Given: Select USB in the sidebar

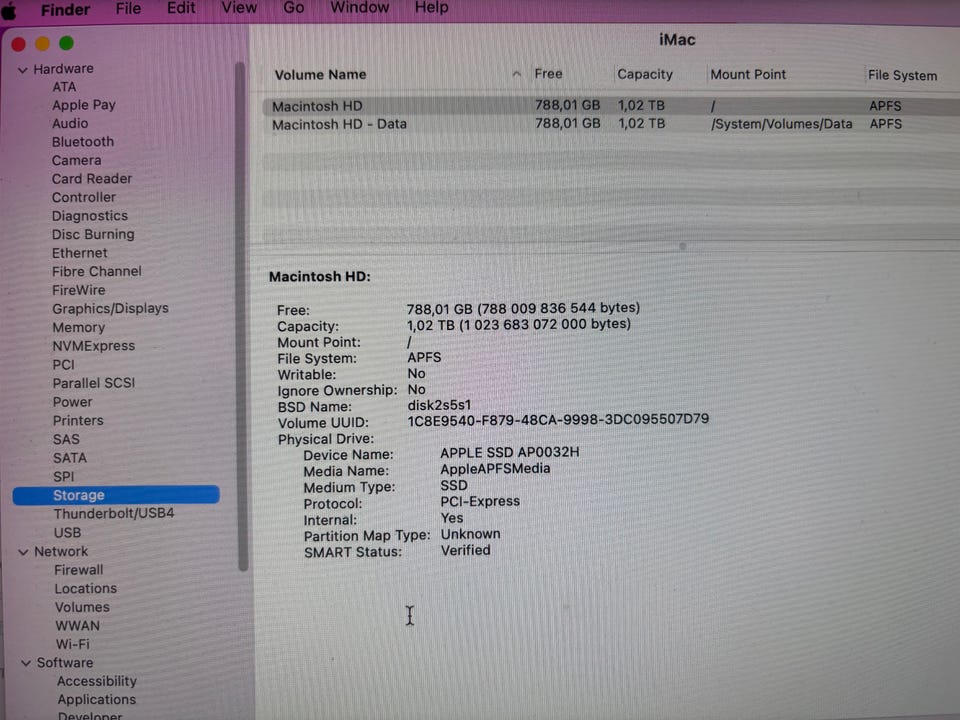Looking at the screenshot, I should [x=67, y=533].
